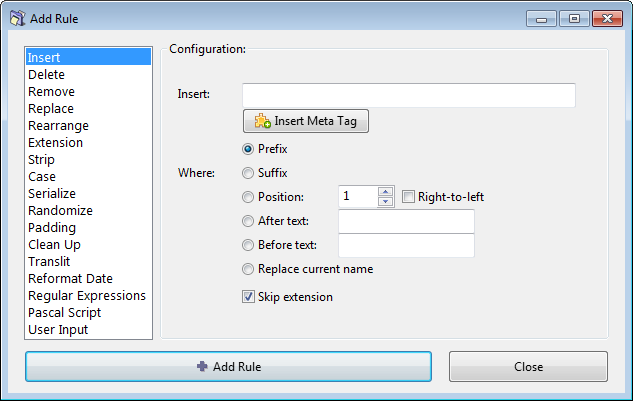633x401 pixels.
Task: Select the Suffix radio option
Action: coord(249,173)
